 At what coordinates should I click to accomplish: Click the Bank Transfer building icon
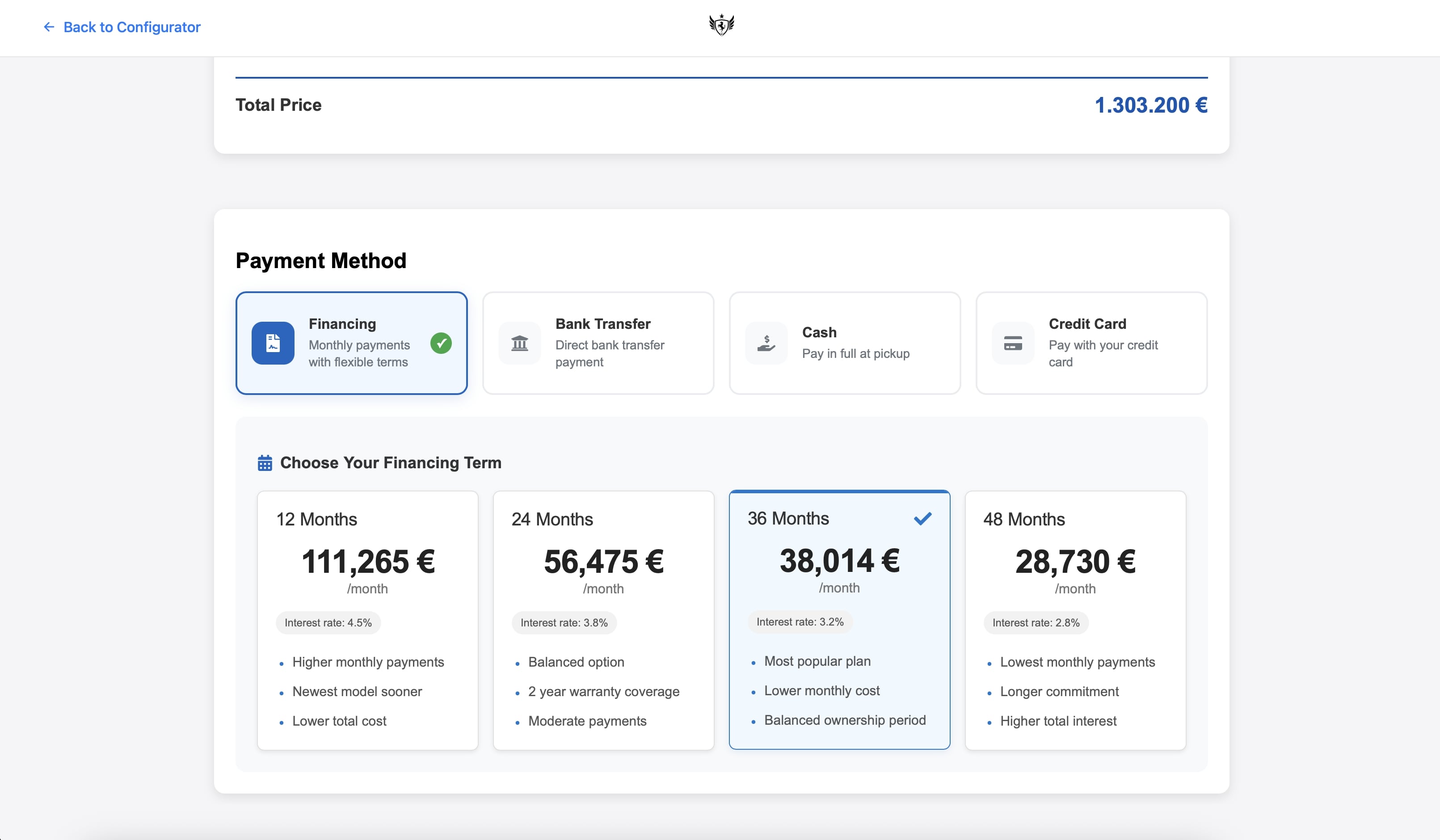click(519, 343)
